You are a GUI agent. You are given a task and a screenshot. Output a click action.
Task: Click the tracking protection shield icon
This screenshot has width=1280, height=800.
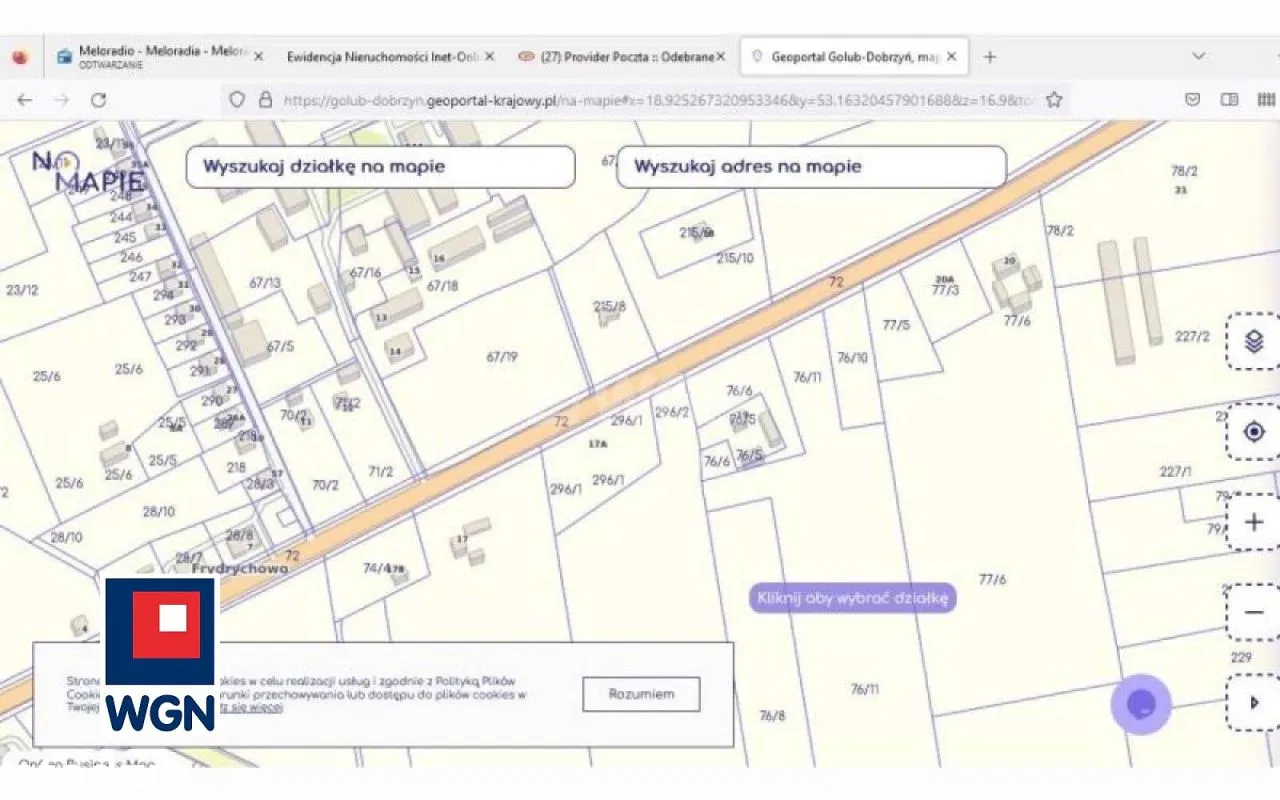(x=237, y=100)
